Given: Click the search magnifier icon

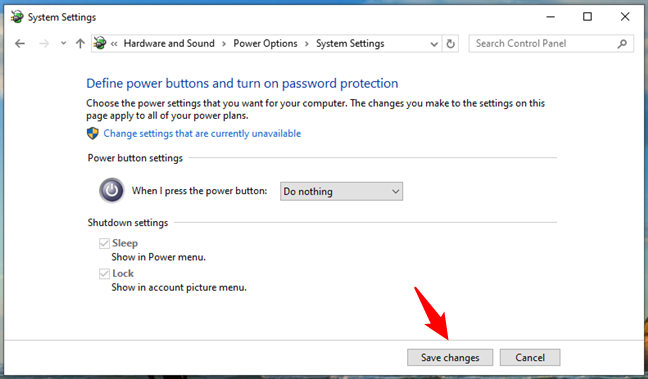Looking at the screenshot, I should point(622,43).
